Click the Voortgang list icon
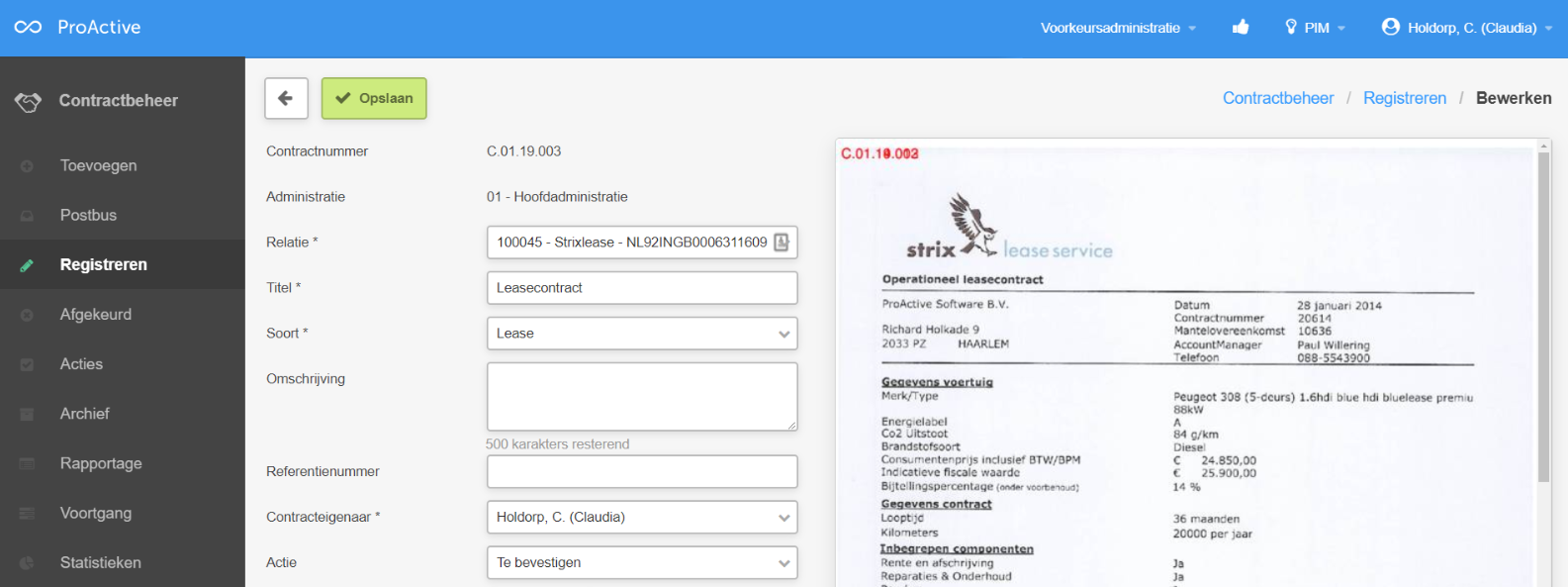The width and height of the screenshot is (1568, 587). (27, 513)
